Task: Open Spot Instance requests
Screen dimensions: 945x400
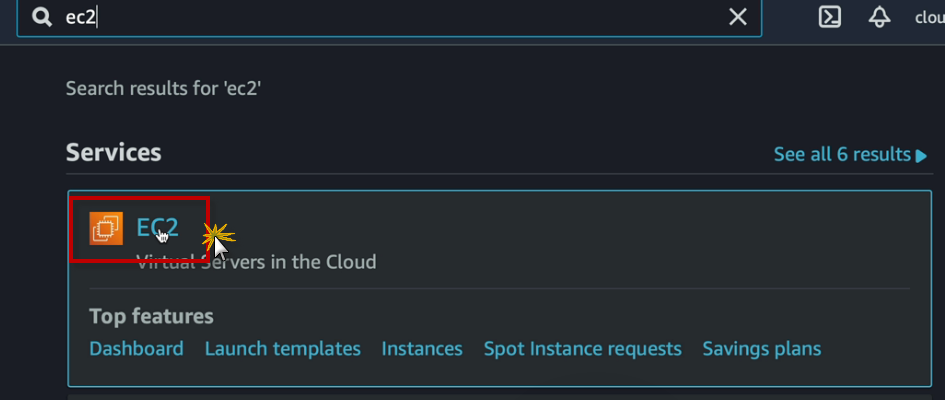Action: pyautogui.click(x=582, y=349)
